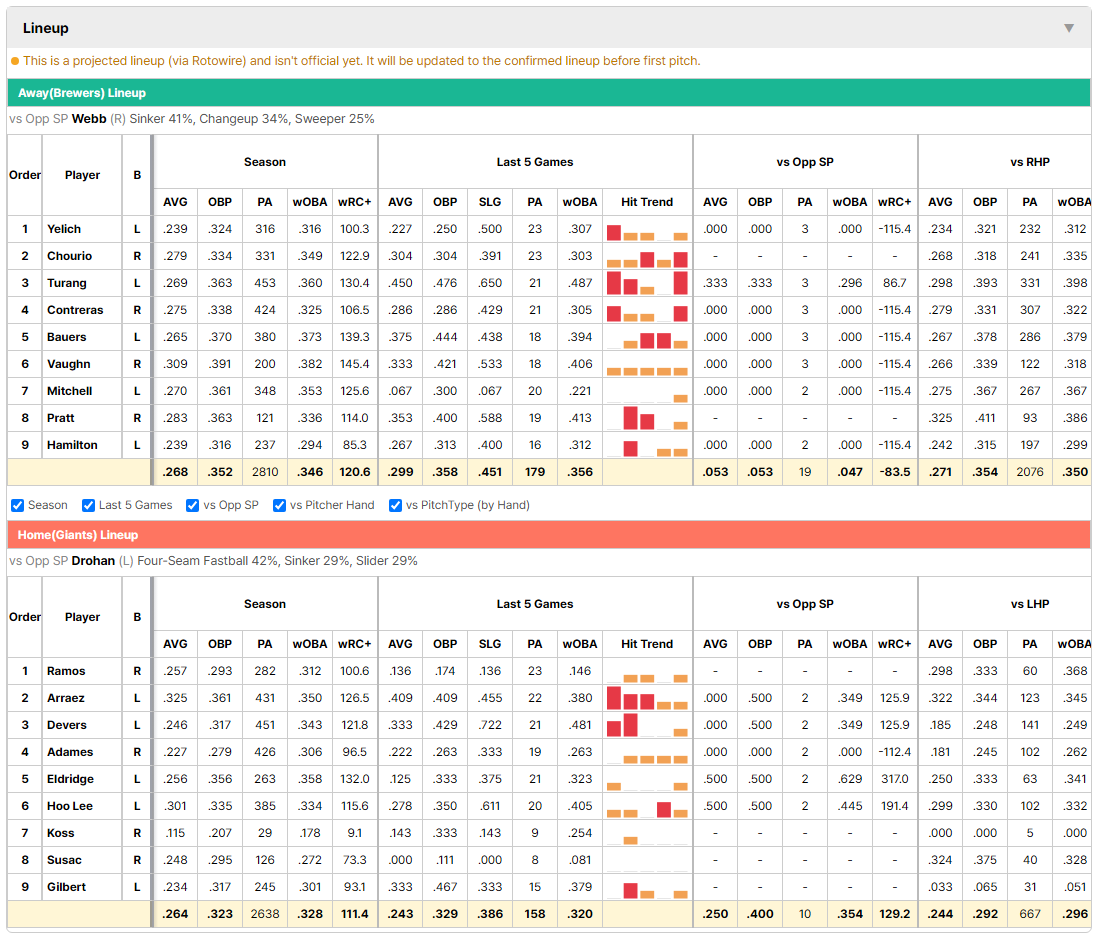1098x939 pixels.
Task: Select opposing pitcher Drohan name
Action: pos(93,561)
